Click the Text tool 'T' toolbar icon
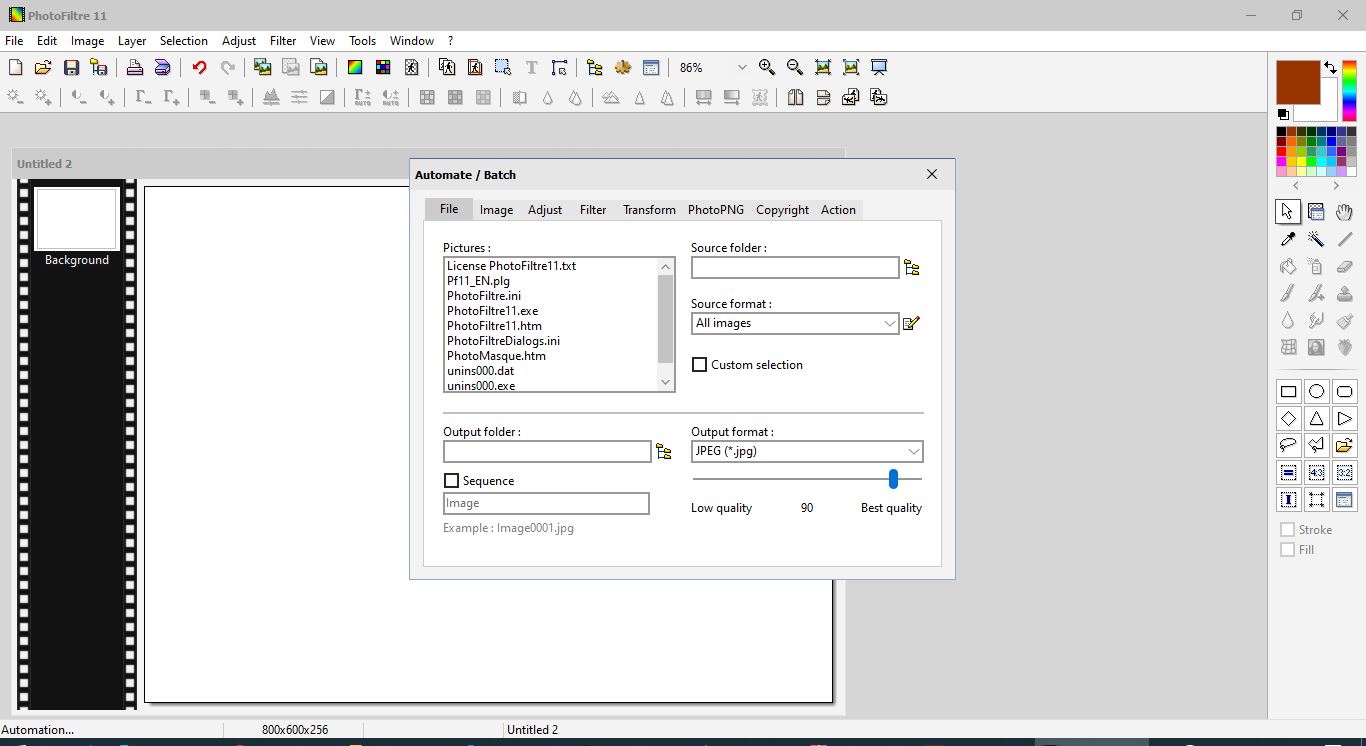The width and height of the screenshot is (1366, 746). pyautogui.click(x=531, y=67)
